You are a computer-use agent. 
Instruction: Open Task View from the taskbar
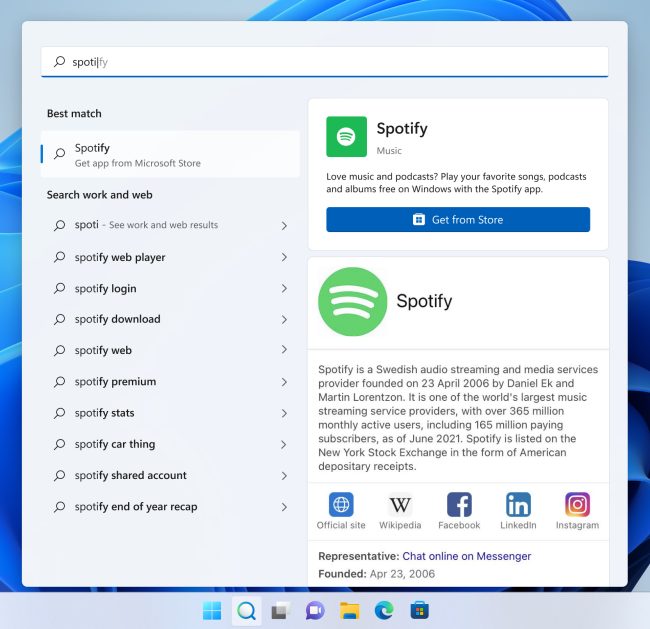[x=281, y=610]
